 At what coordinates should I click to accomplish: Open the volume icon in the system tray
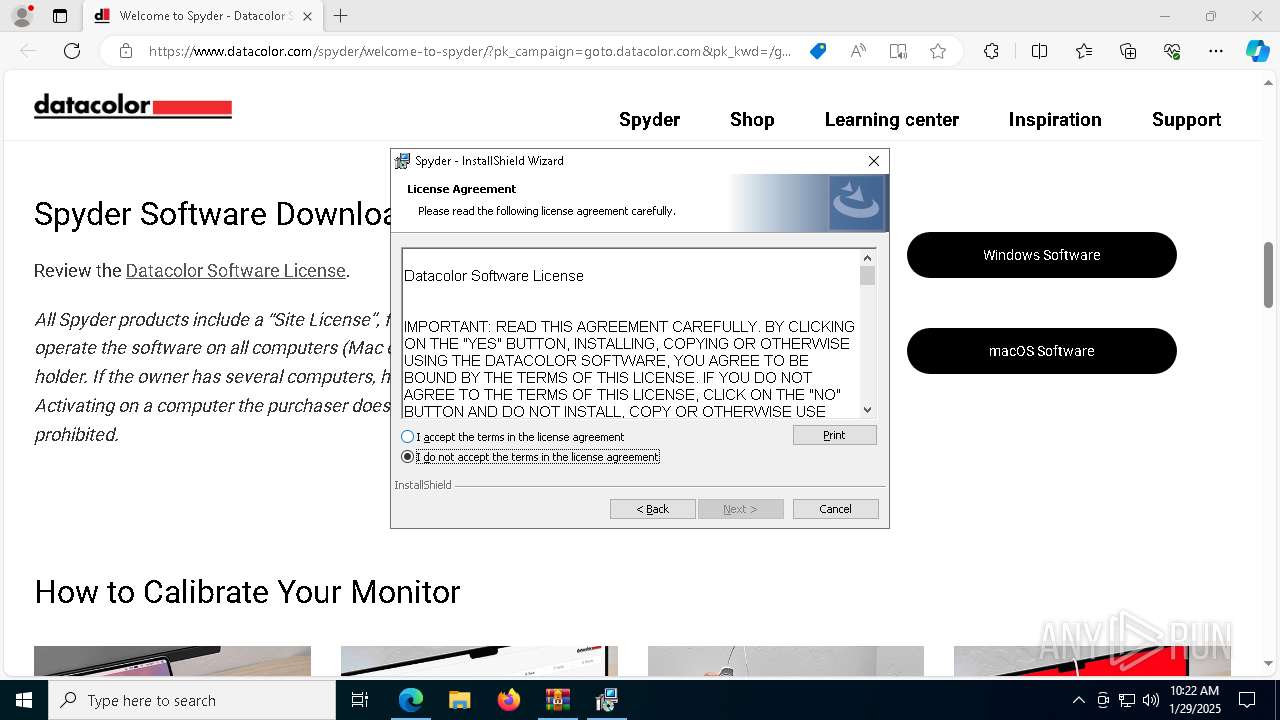(1151, 700)
